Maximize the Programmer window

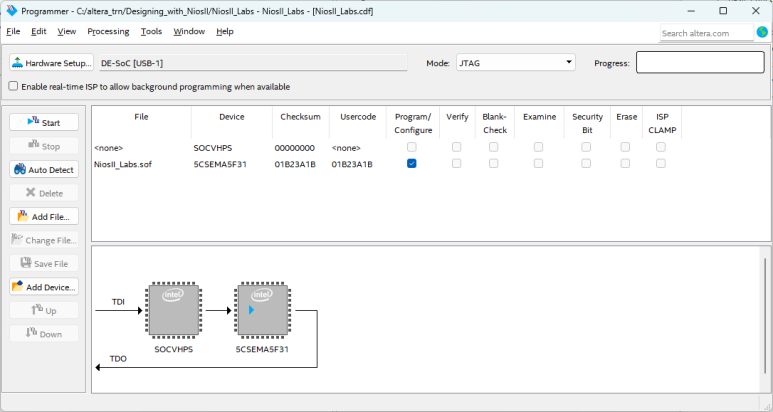[723, 10]
